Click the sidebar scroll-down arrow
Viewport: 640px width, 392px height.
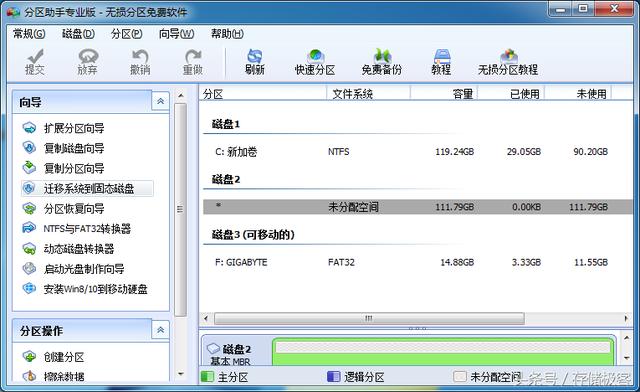tap(180, 374)
